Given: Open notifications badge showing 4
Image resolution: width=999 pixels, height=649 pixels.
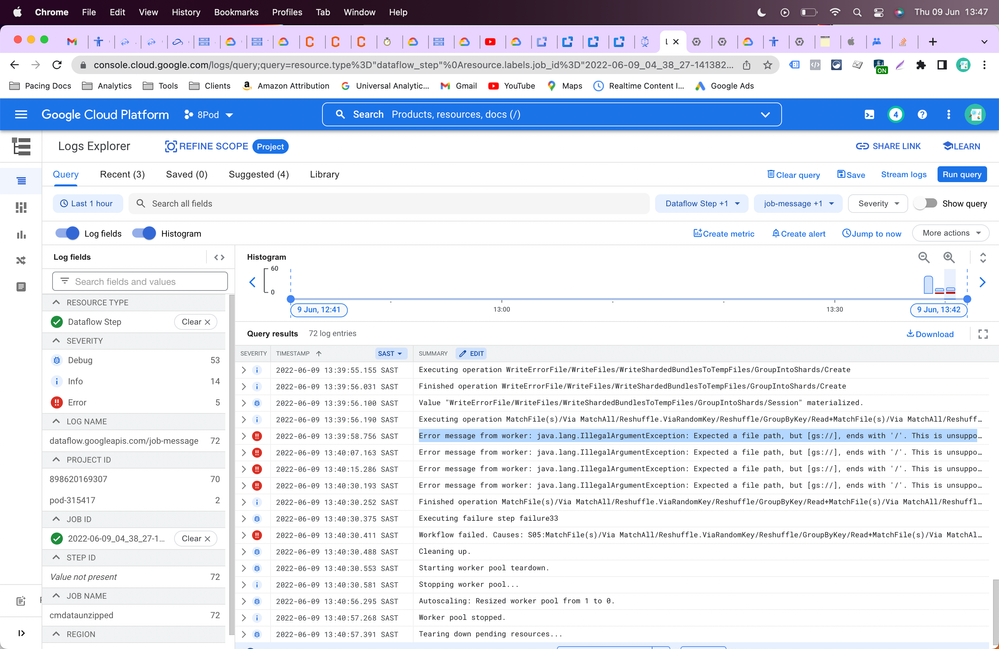Looking at the screenshot, I should pos(895,115).
